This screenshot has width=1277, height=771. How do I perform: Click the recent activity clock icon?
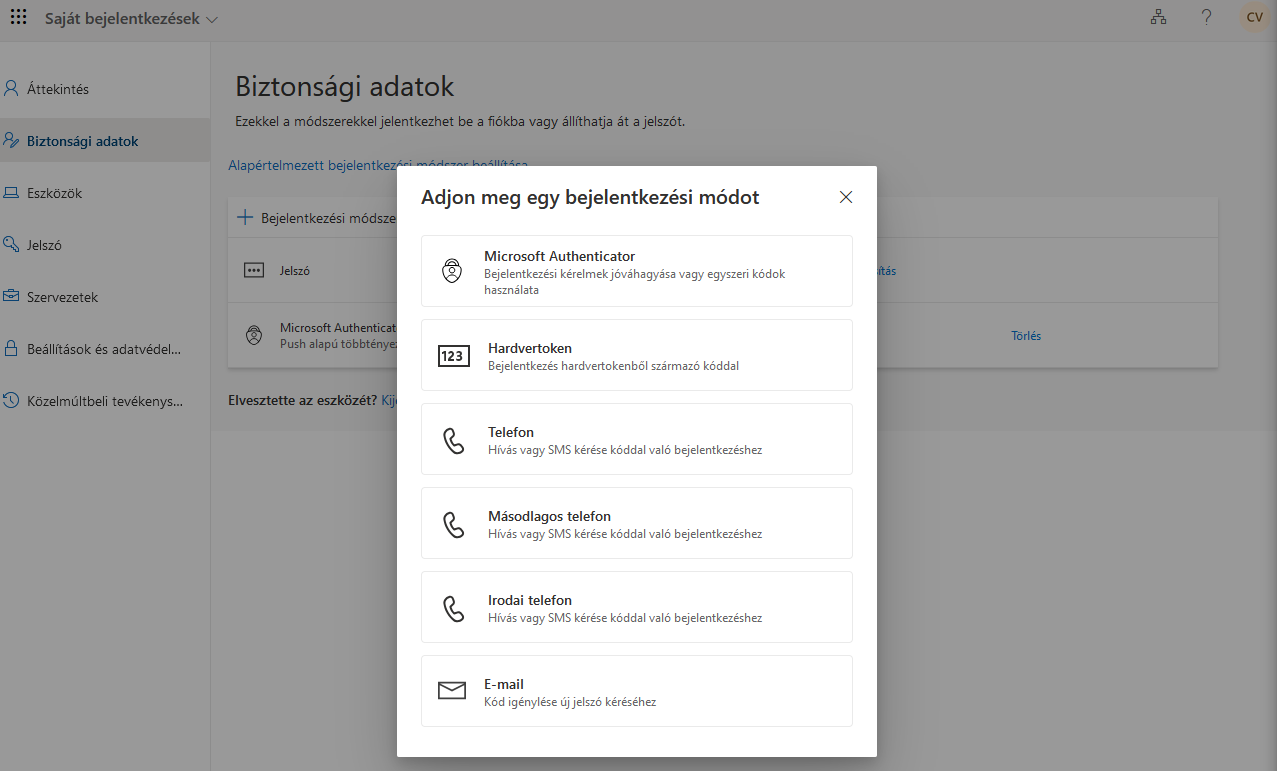coord(11,400)
